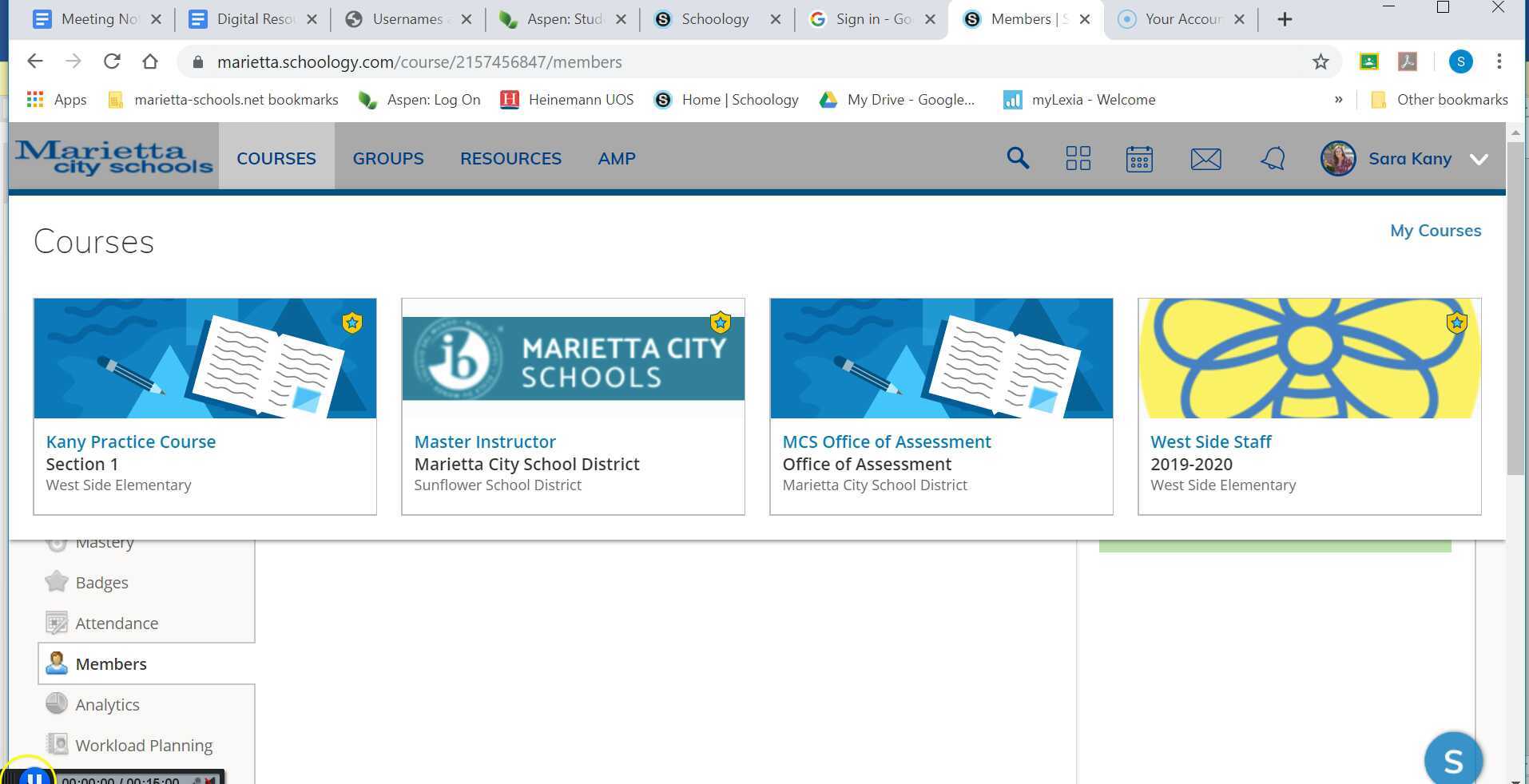Toggle the favorite star on Master Instructor

720,323
